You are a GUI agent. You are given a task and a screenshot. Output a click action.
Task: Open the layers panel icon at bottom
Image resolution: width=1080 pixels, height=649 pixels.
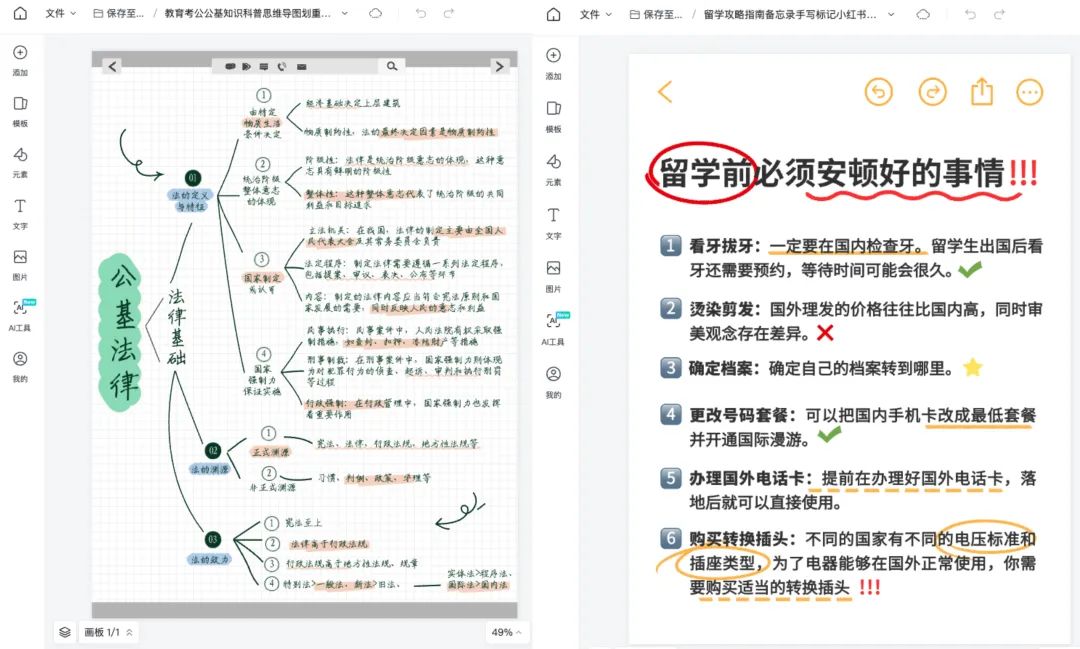65,632
